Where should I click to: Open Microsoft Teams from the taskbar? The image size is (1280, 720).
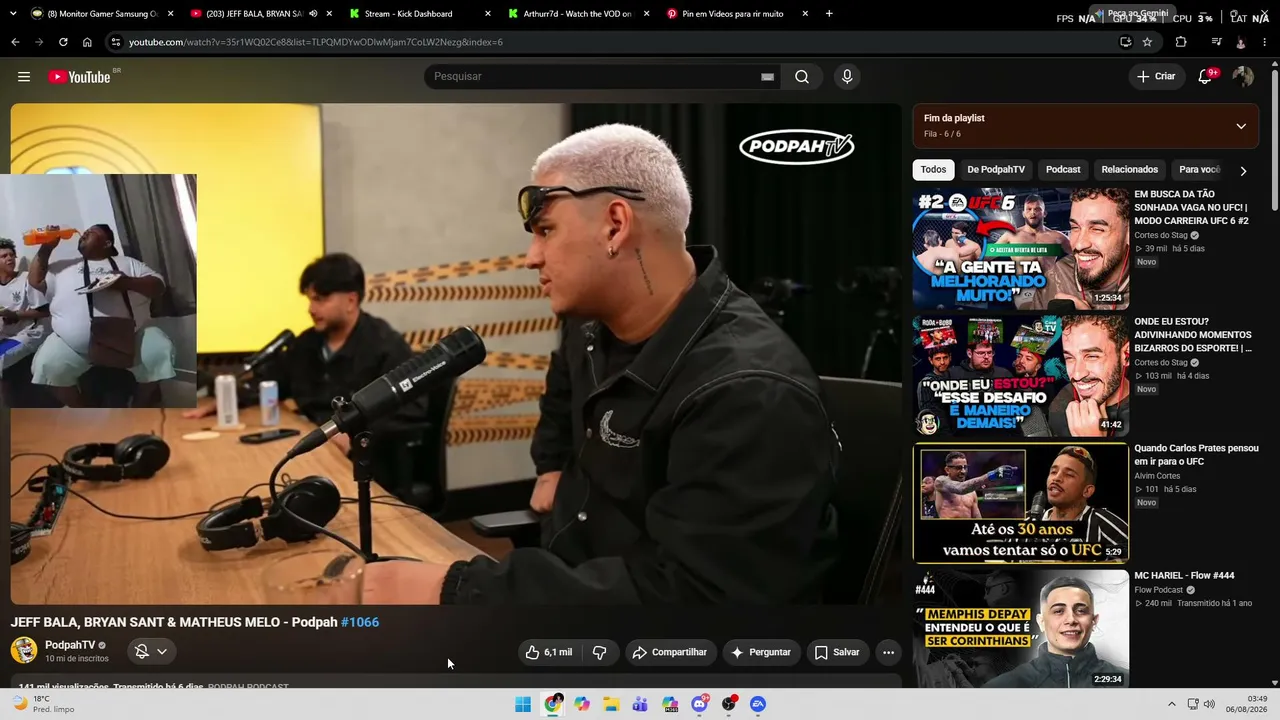[641, 704]
